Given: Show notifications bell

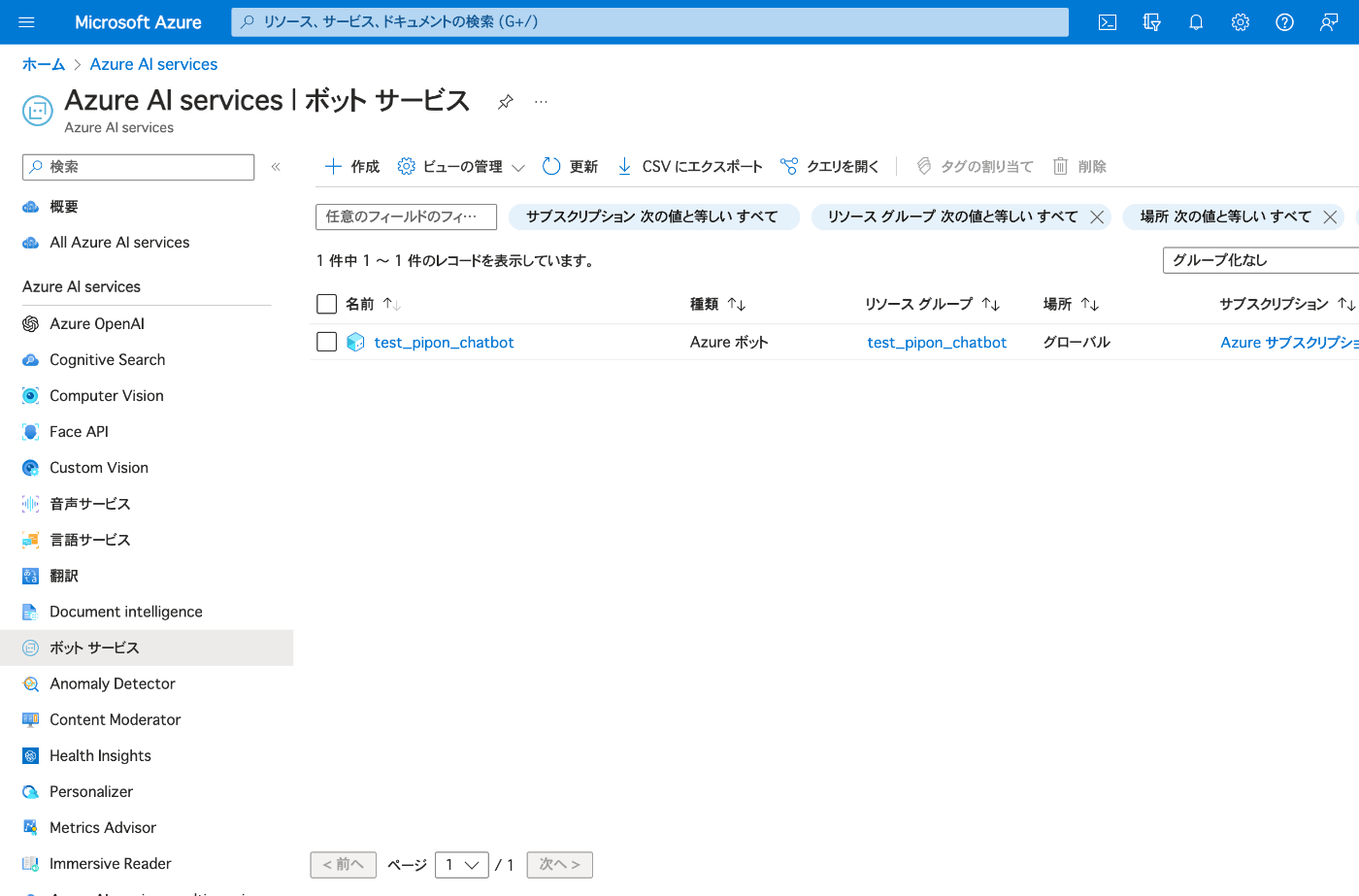Looking at the screenshot, I should pyautogui.click(x=1196, y=22).
